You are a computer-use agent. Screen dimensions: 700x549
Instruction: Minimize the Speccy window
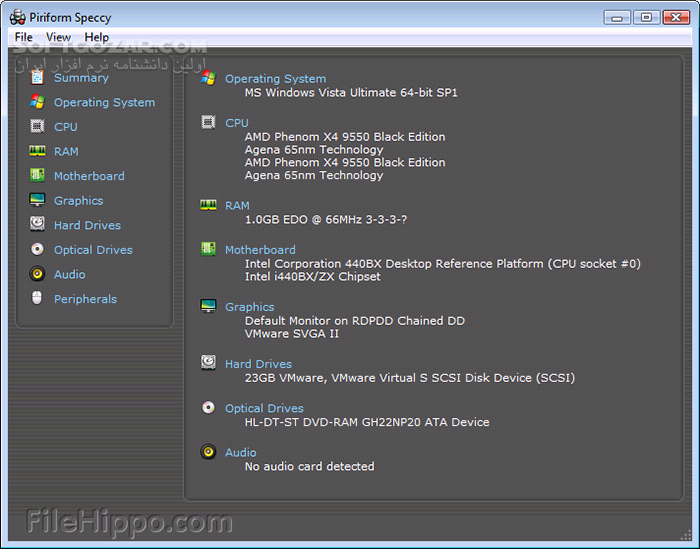(x=617, y=17)
